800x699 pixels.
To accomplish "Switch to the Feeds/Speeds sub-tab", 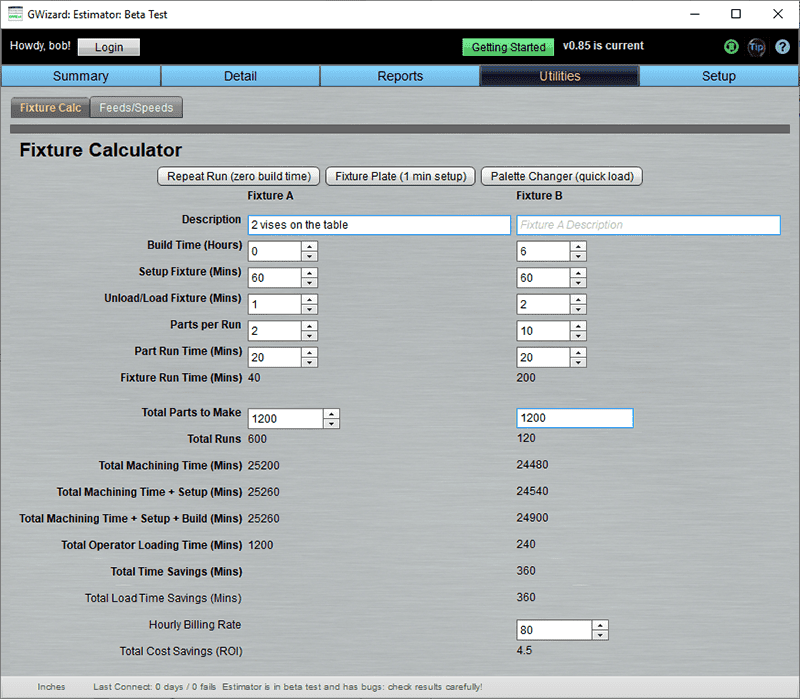I will coord(136,107).
